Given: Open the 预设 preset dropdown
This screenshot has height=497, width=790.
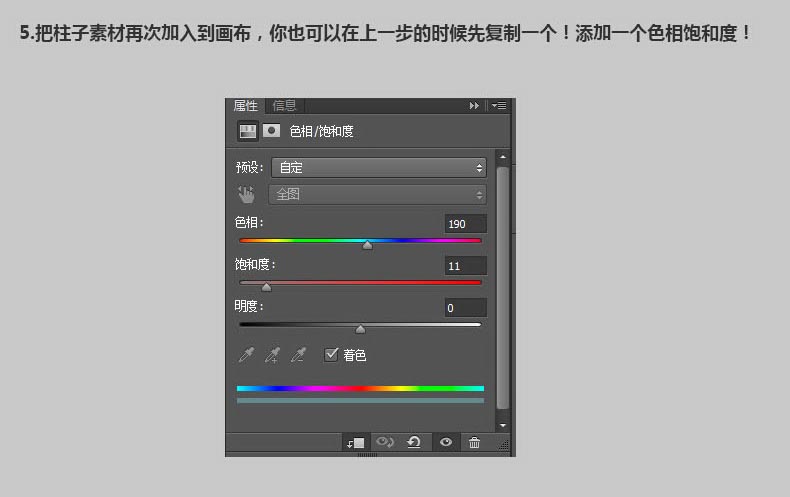Looking at the screenshot, I should coord(378,167).
